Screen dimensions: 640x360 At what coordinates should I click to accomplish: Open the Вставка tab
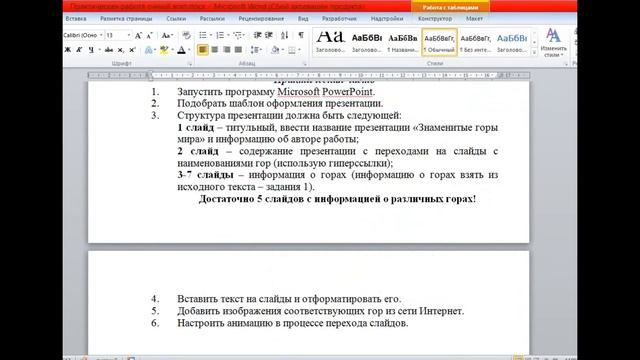pos(76,19)
